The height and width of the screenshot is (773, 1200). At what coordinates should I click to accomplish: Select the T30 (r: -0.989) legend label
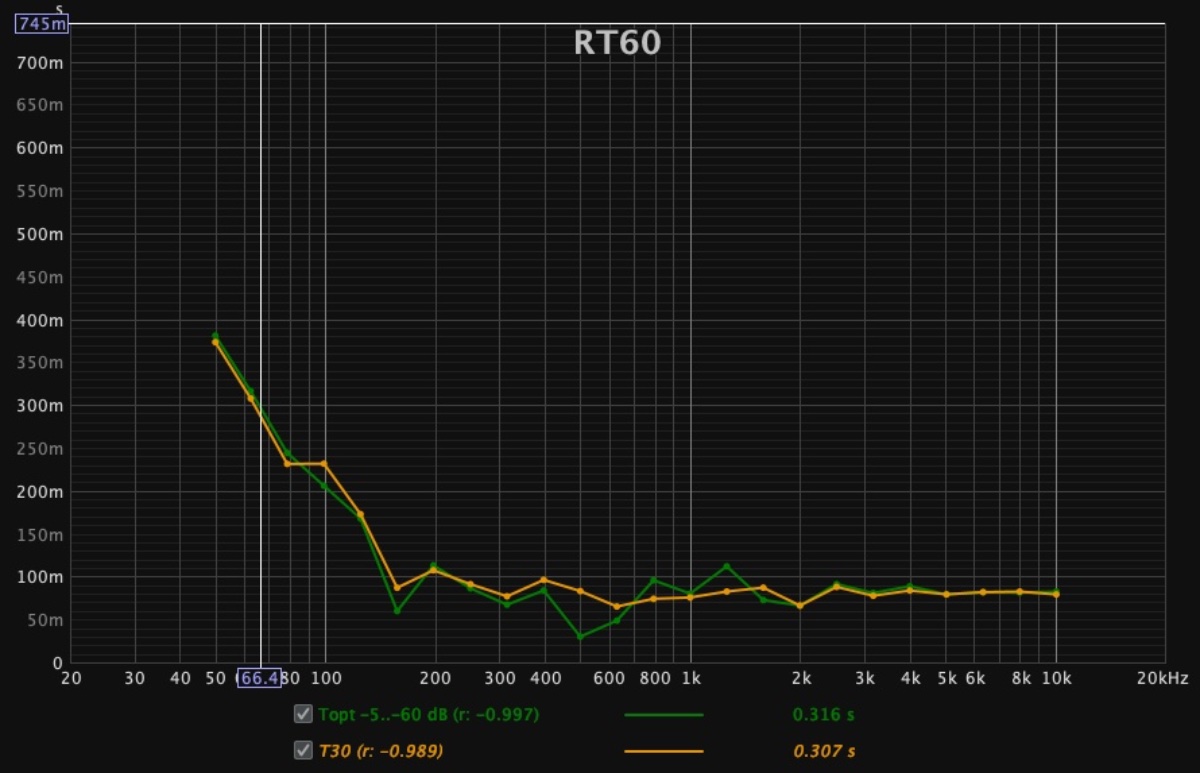click(x=381, y=751)
